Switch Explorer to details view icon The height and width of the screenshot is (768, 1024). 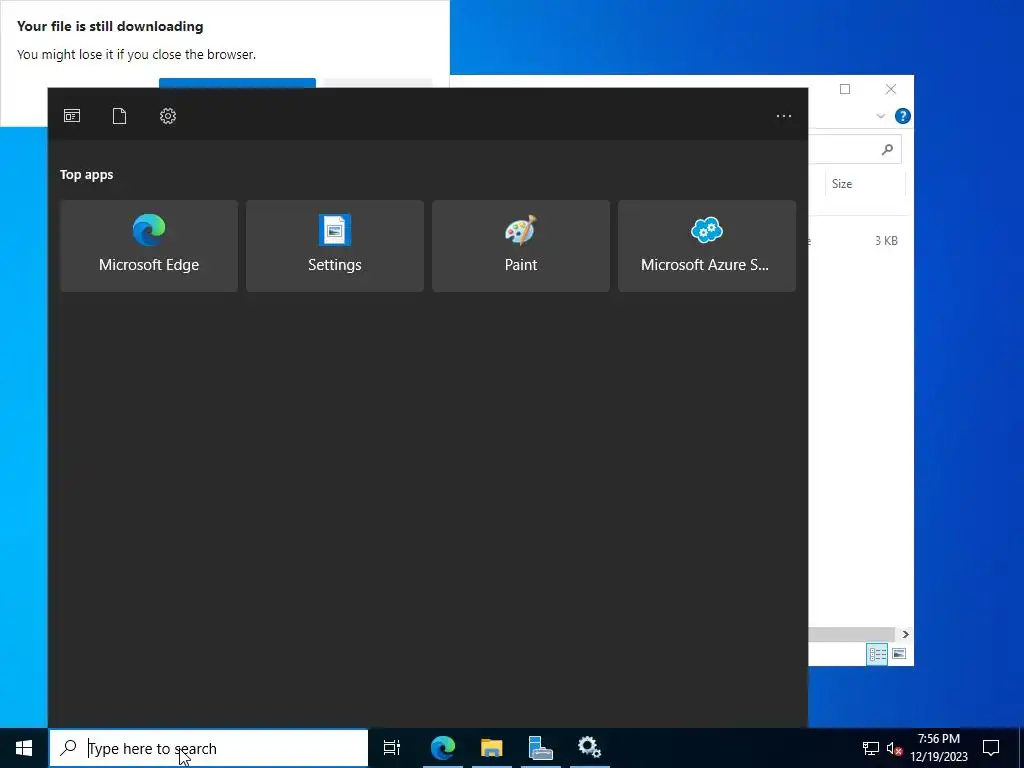877,654
